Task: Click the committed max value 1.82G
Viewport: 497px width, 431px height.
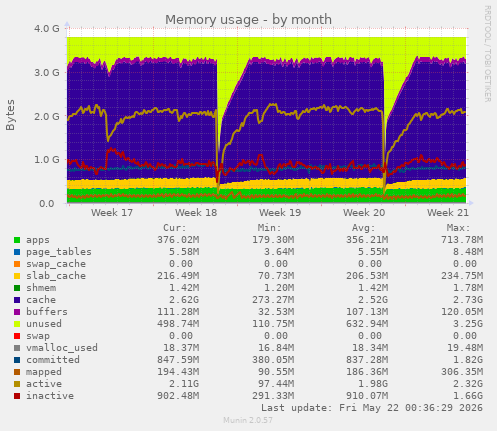Action: [x=468, y=360]
